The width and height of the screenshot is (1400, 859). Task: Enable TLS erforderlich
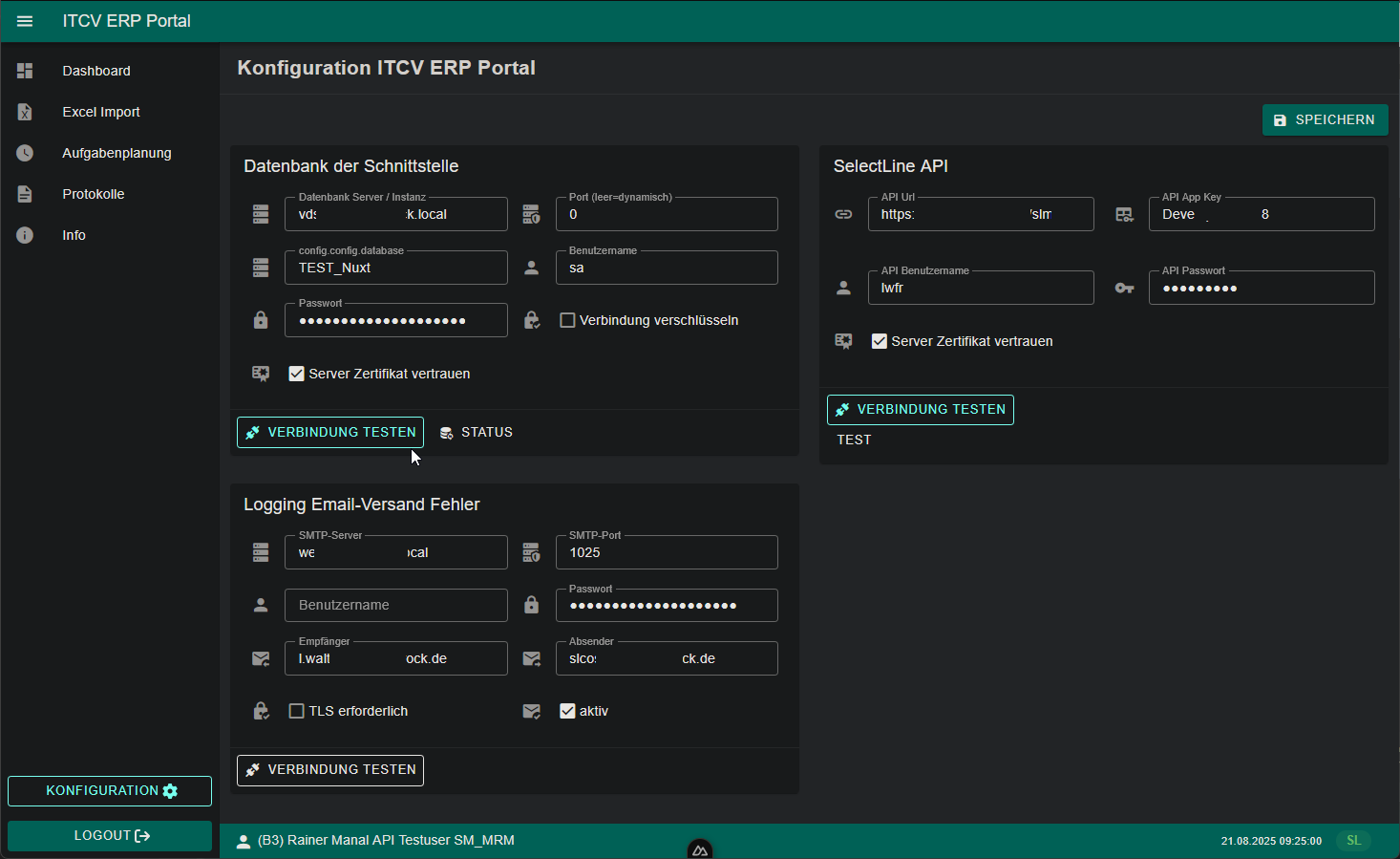(296, 711)
